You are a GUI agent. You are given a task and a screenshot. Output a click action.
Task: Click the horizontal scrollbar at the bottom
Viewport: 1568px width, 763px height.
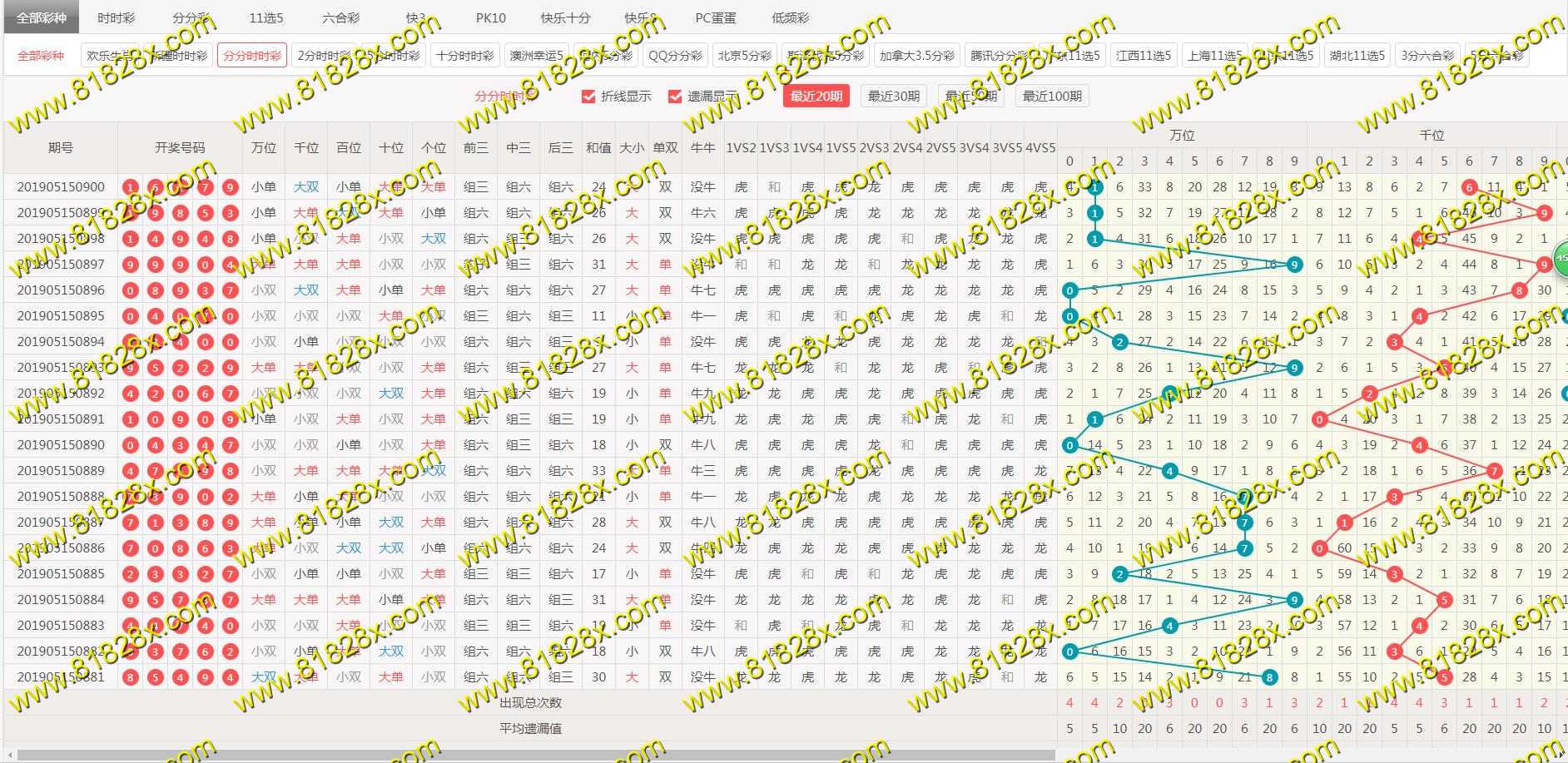pyautogui.click(x=533, y=755)
